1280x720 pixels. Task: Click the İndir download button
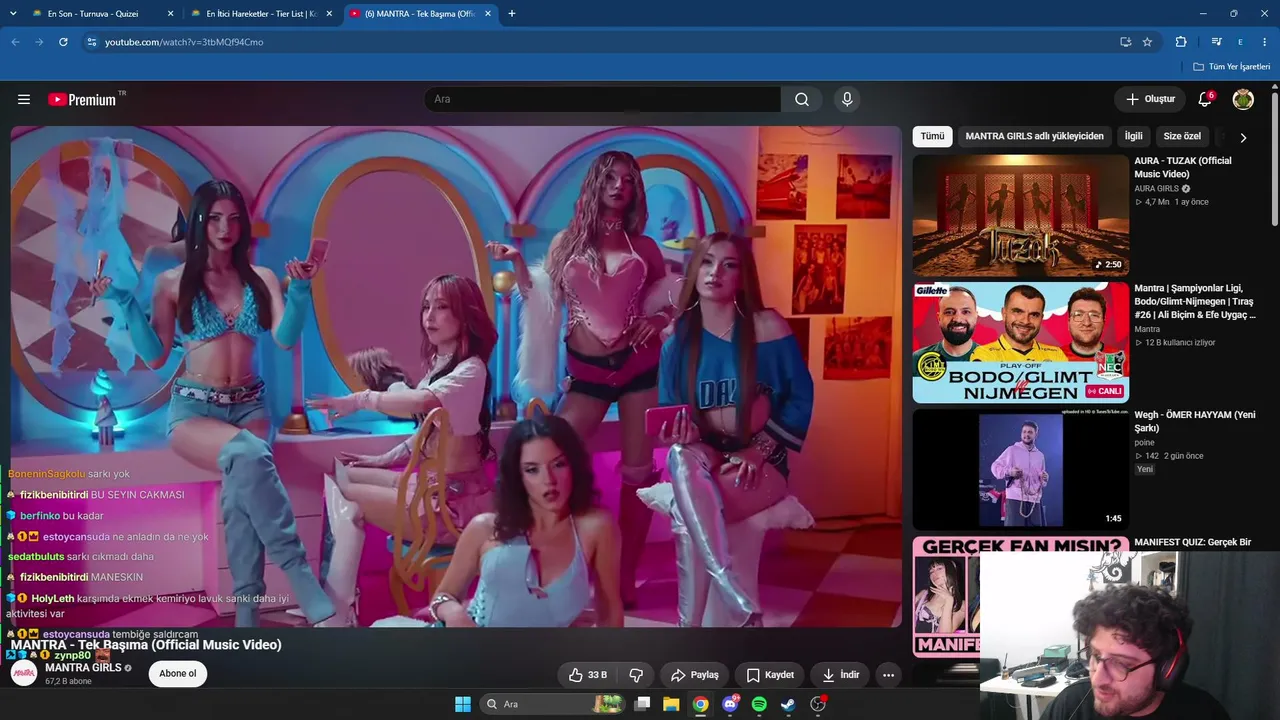[x=840, y=675]
